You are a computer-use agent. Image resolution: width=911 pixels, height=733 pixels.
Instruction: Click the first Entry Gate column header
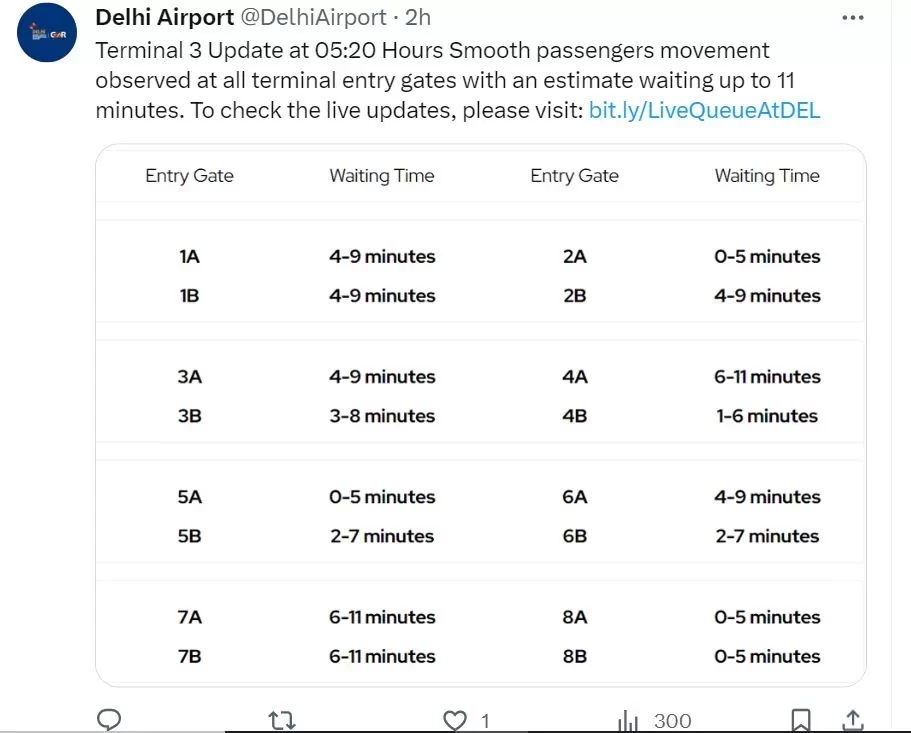point(189,175)
